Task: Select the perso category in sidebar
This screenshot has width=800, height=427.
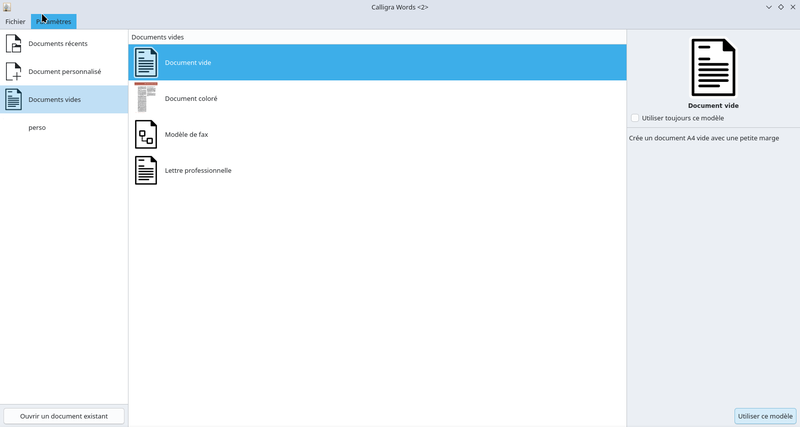Action: (x=37, y=128)
